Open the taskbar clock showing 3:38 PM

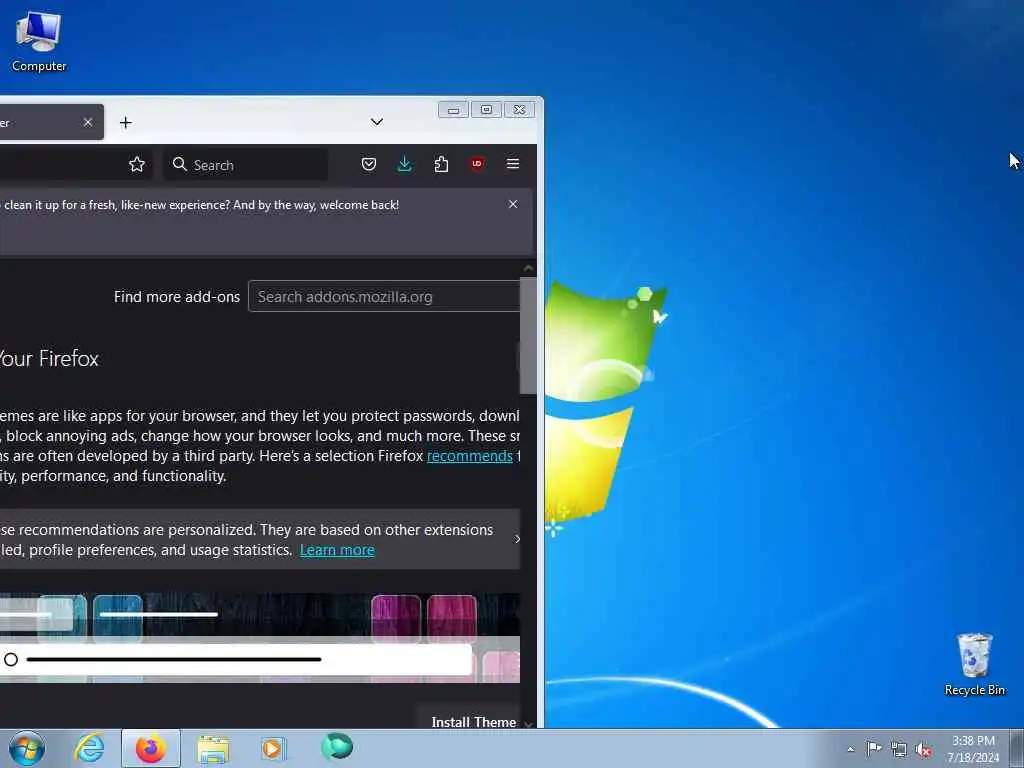click(x=973, y=749)
